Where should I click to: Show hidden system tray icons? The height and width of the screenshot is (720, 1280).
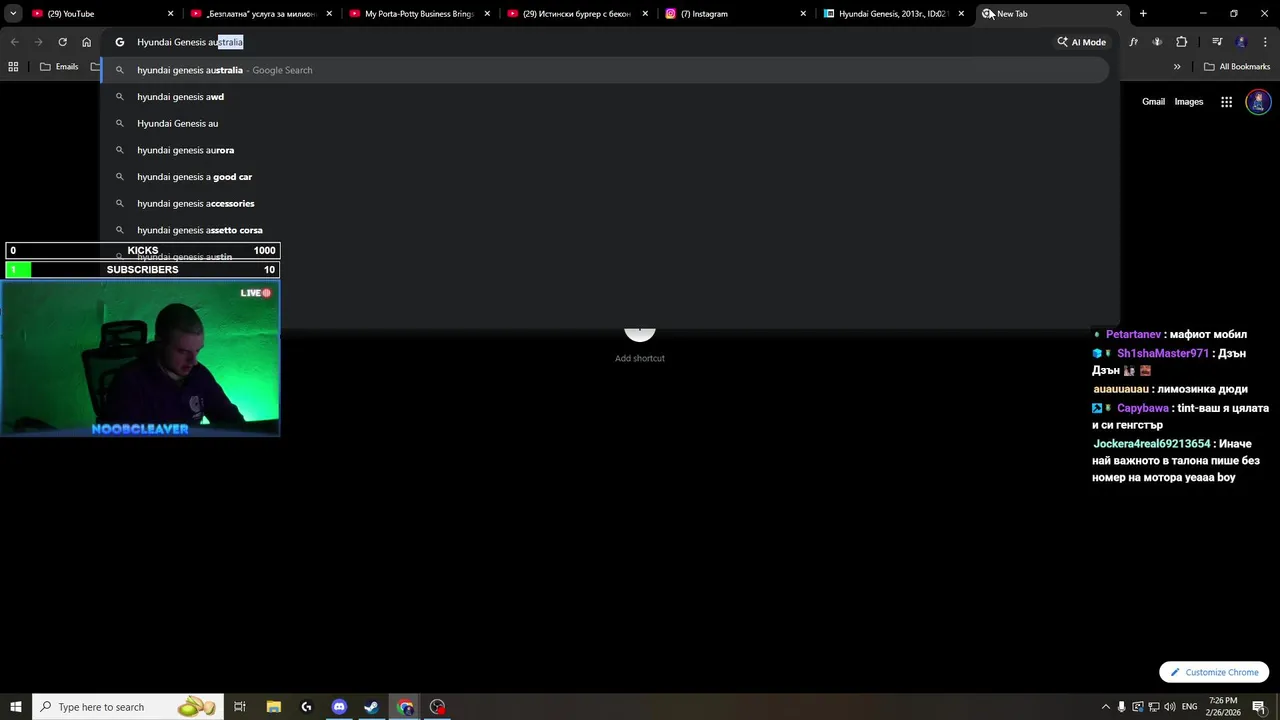[1105, 707]
